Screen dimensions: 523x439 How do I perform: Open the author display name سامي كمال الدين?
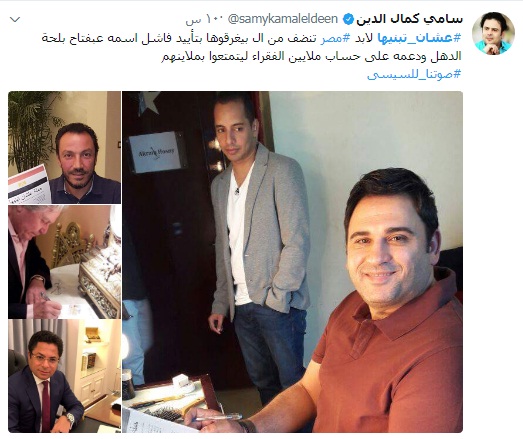[409, 19]
